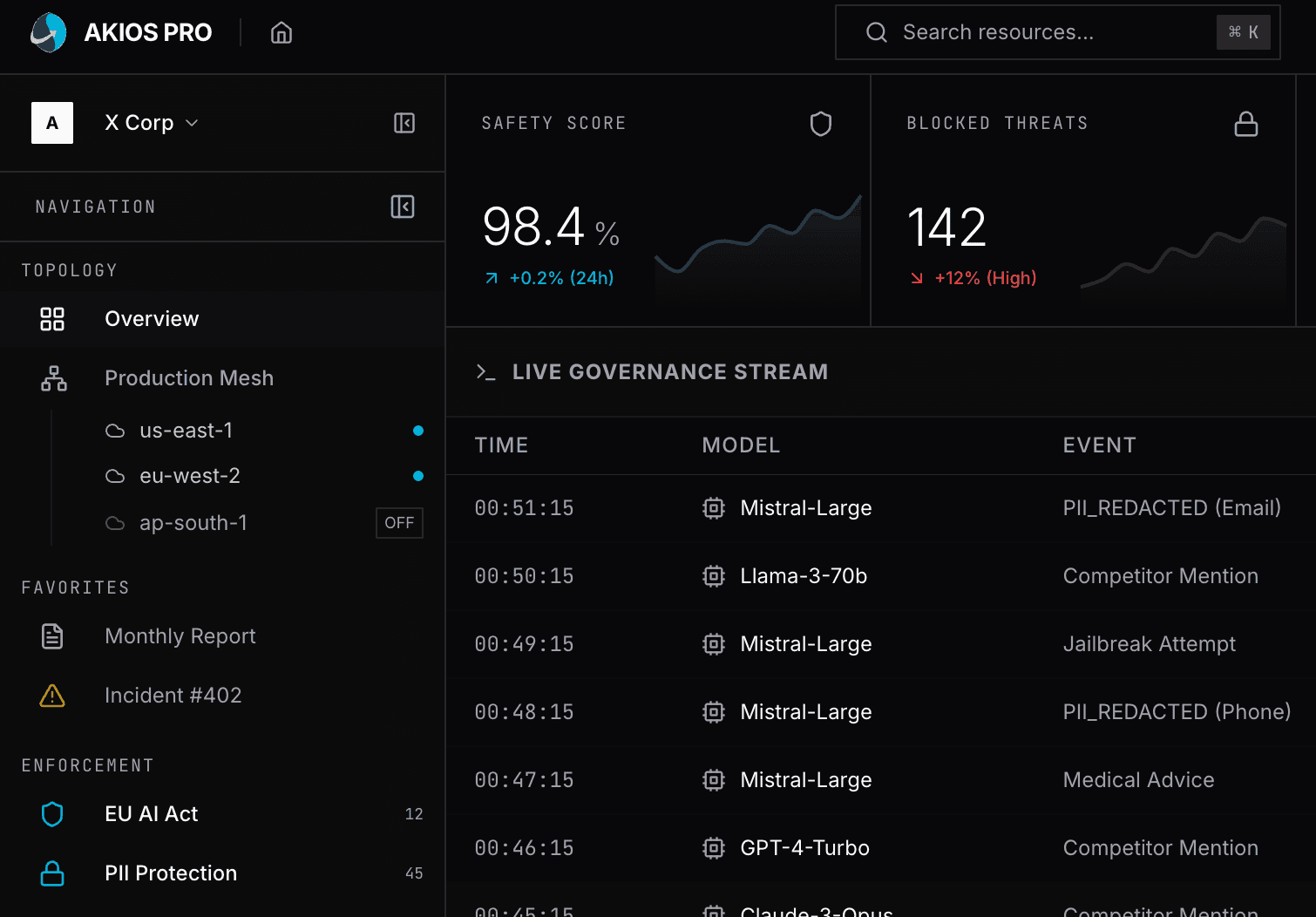
Task: Click the chip icon next to Llama-3-70b
Action: click(x=713, y=576)
